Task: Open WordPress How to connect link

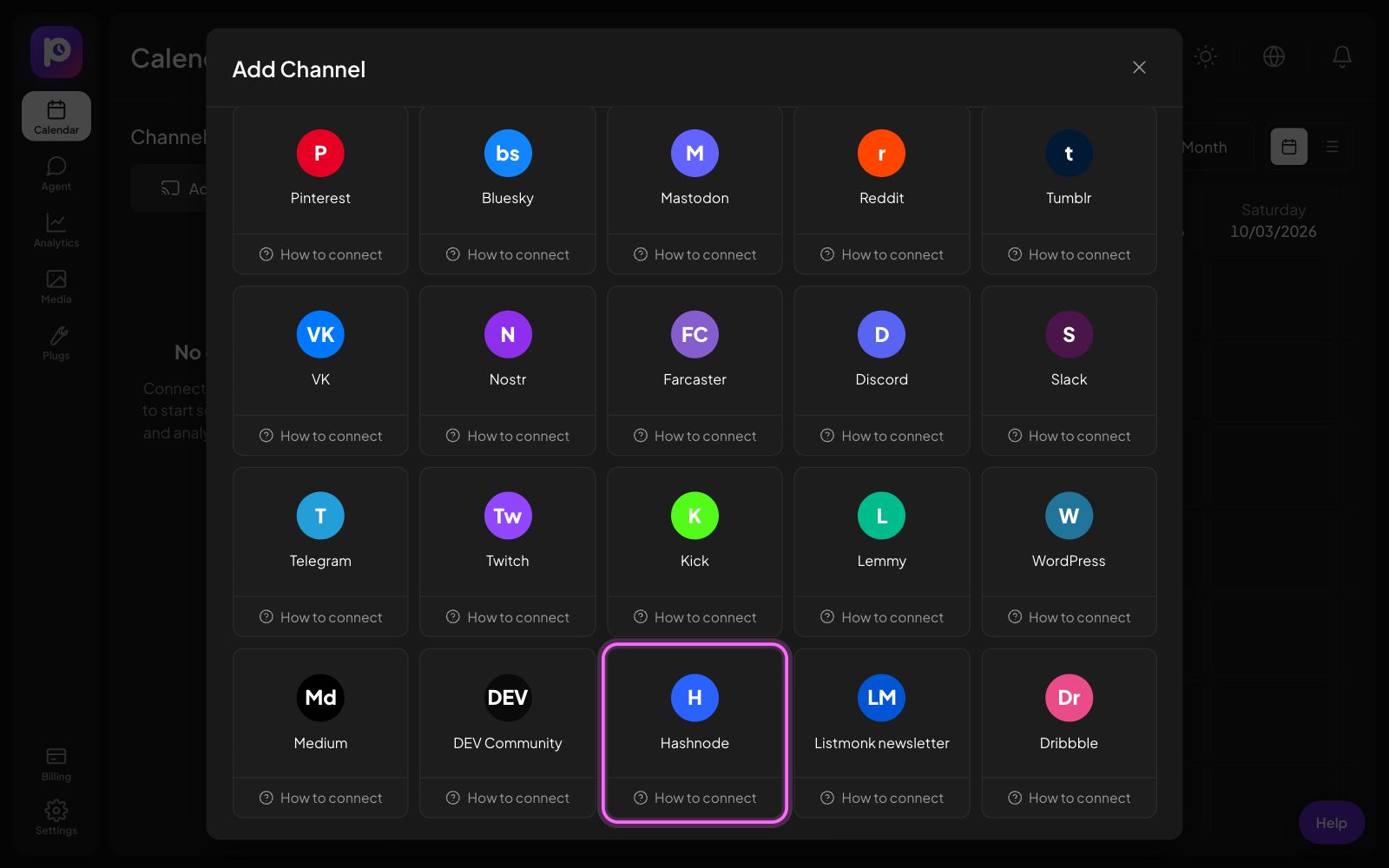Action: point(1069,617)
